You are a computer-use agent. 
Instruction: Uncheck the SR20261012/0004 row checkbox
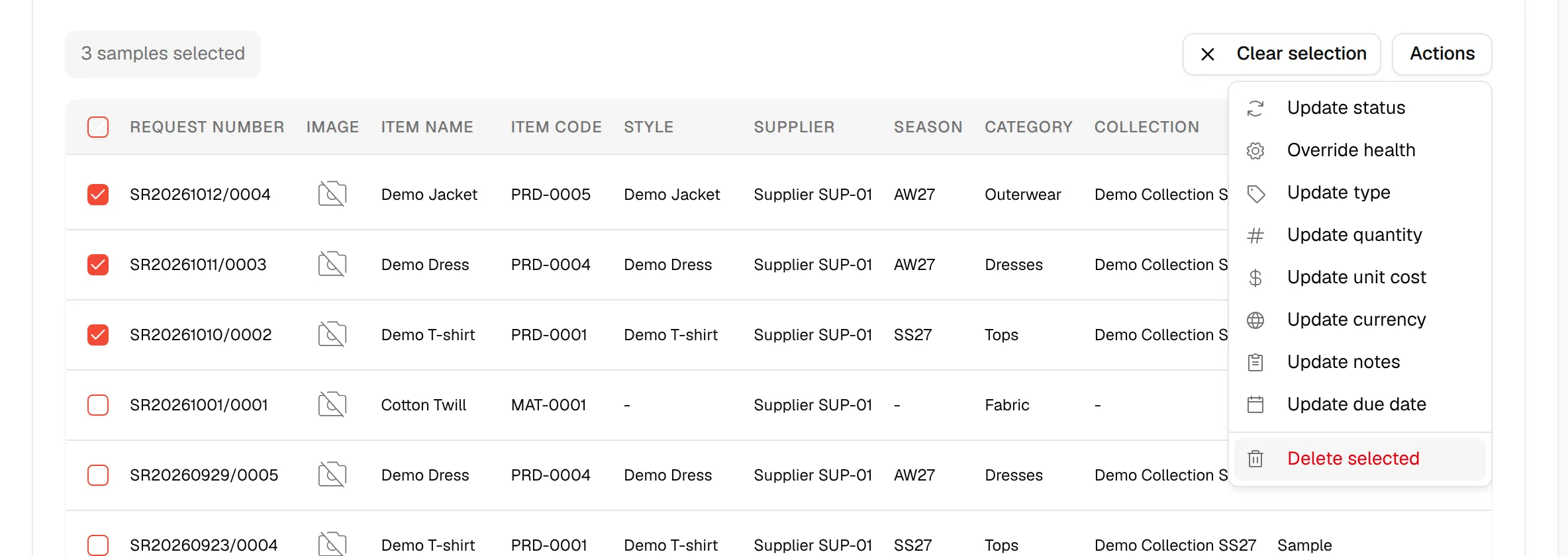(98, 195)
